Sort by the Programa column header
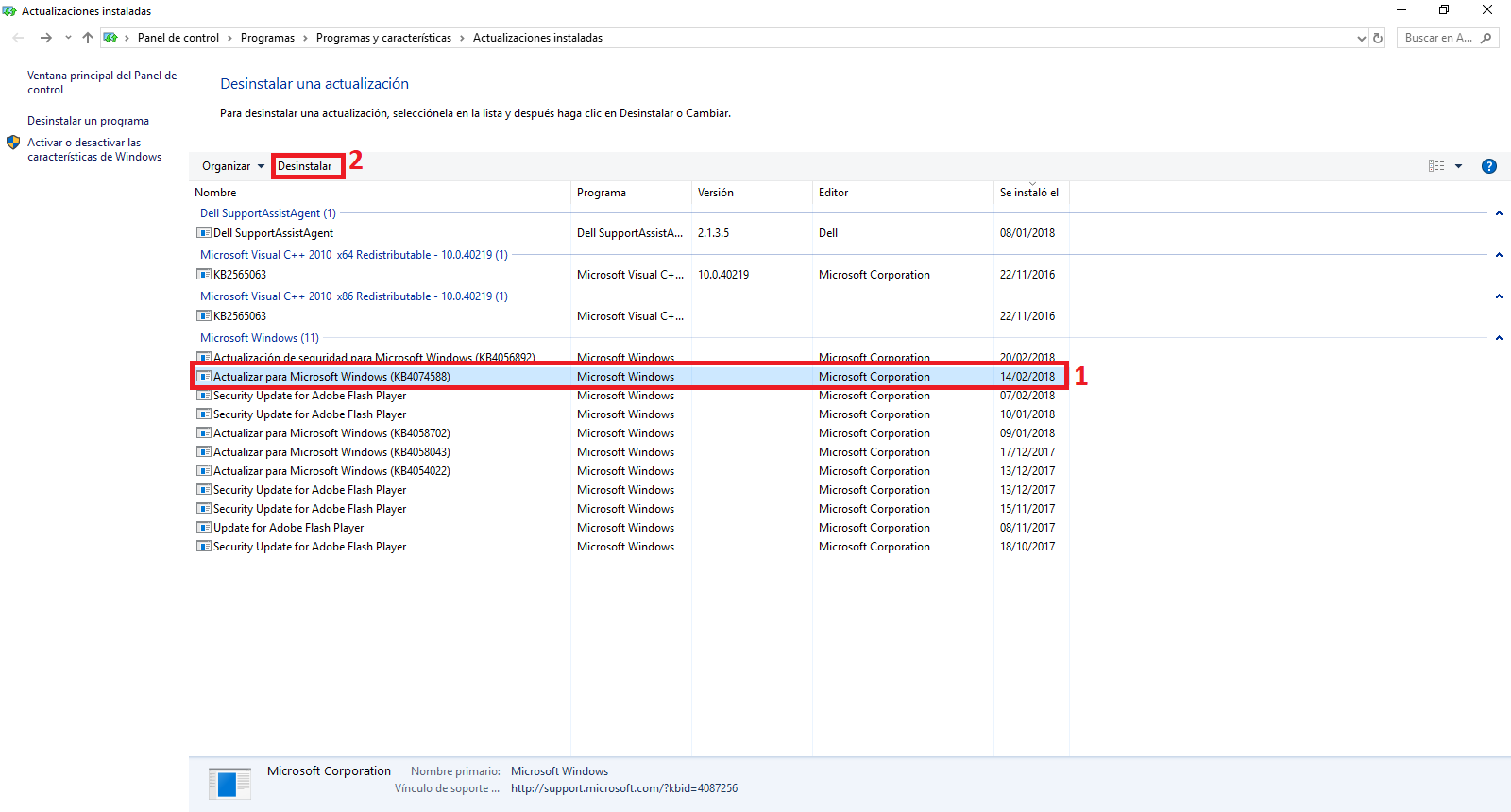The image size is (1511, 812). pos(631,193)
